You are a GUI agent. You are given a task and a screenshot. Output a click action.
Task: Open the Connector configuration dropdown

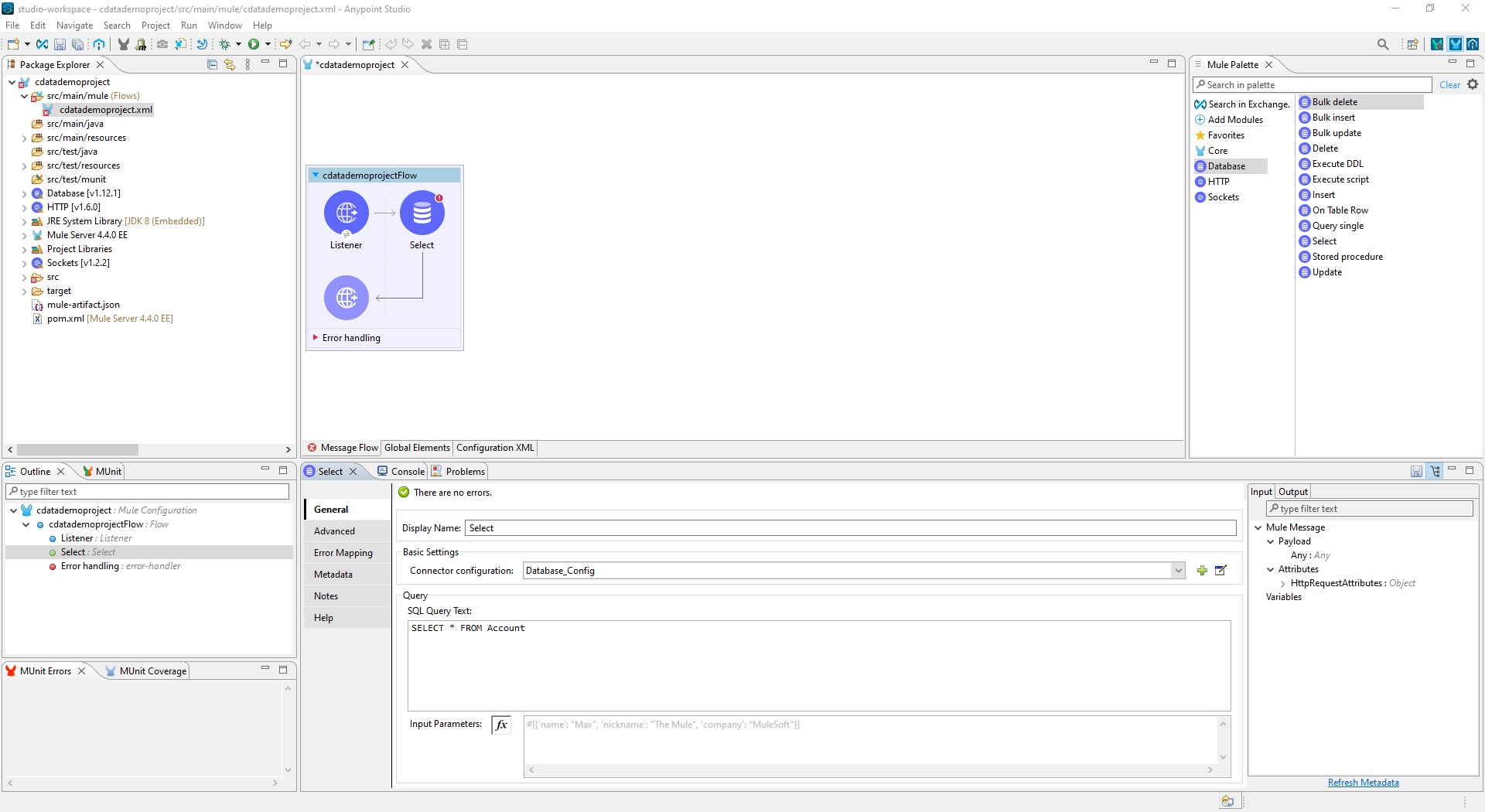click(x=1178, y=571)
